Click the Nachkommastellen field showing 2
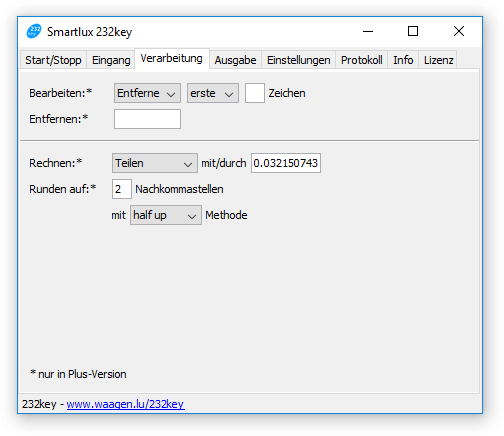Viewport: 504px width, 436px height. (122, 189)
